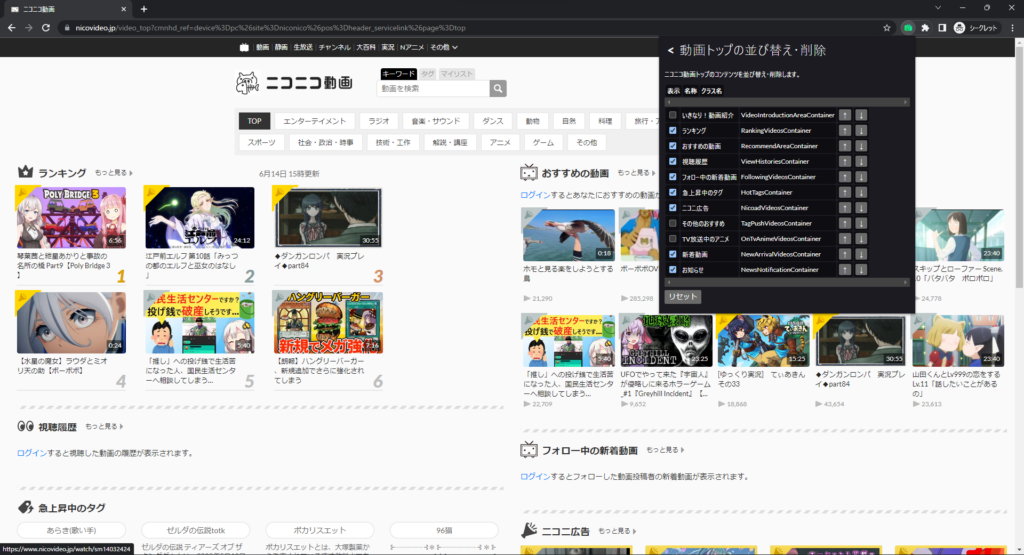Select the マイリスト search tab
Viewport: 1024px width, 555px height.
pyautogui.click(x=456, y=74)
